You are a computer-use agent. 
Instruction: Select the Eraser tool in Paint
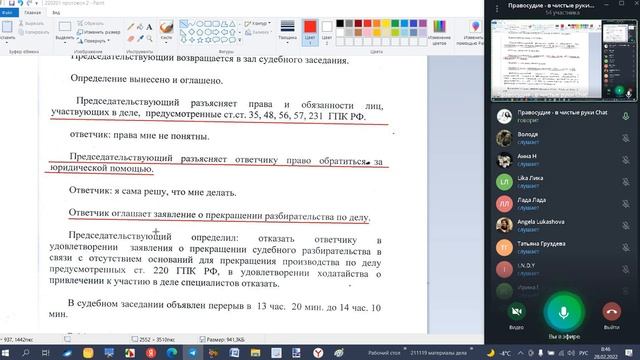pyautogui.click(x=131, y=38)
